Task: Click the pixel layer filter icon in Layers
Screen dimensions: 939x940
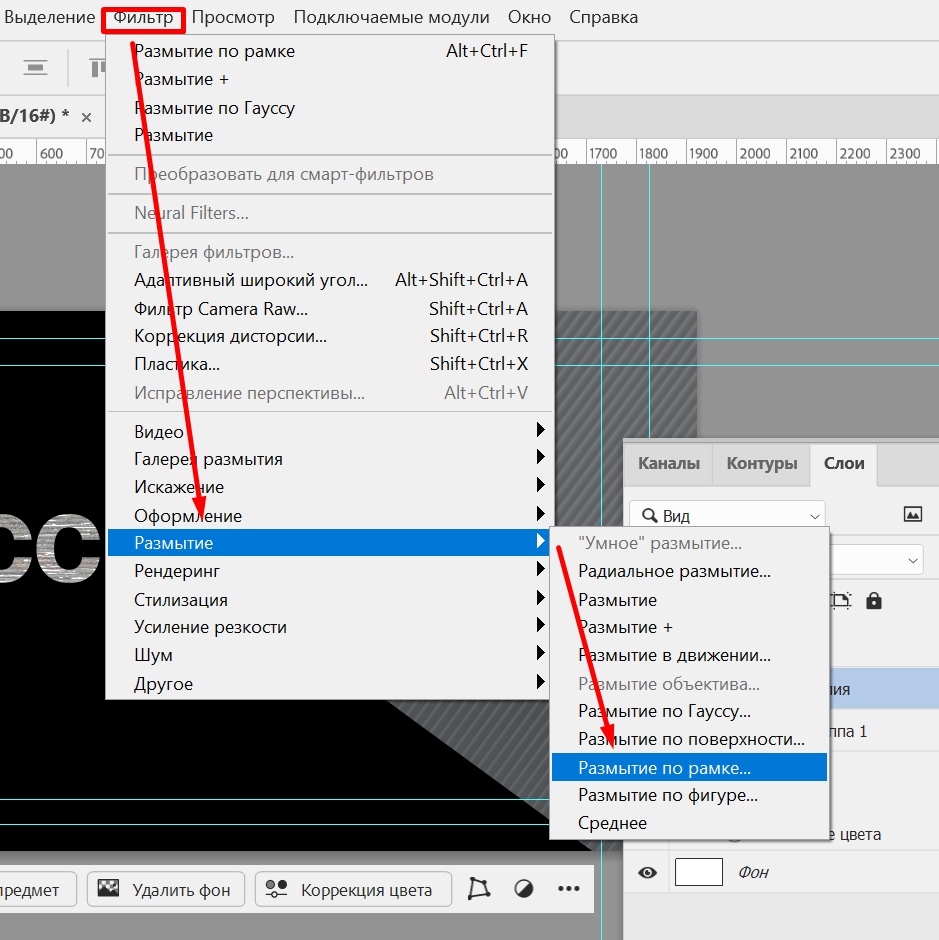Action: pos(912,514)
